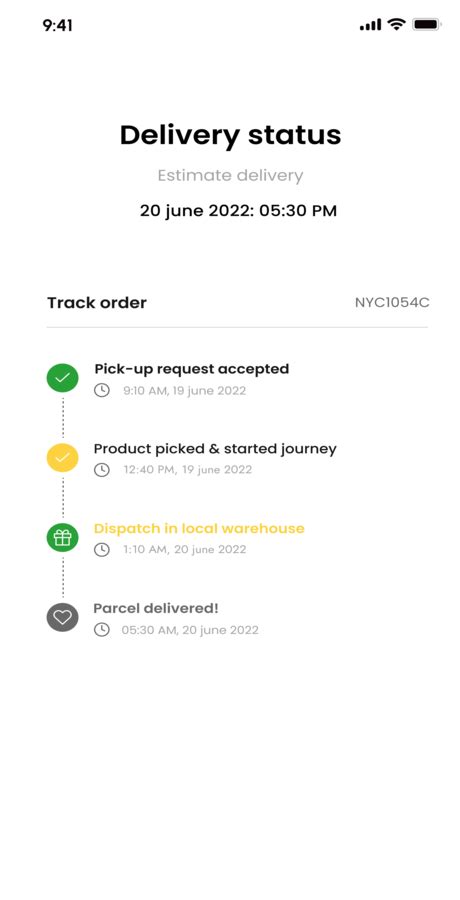This screenshot has width=460, height=900.
Task: Click clock icon beside 9:10 AM timestamp
Action: pyautogui.click(x=102, y=391)
